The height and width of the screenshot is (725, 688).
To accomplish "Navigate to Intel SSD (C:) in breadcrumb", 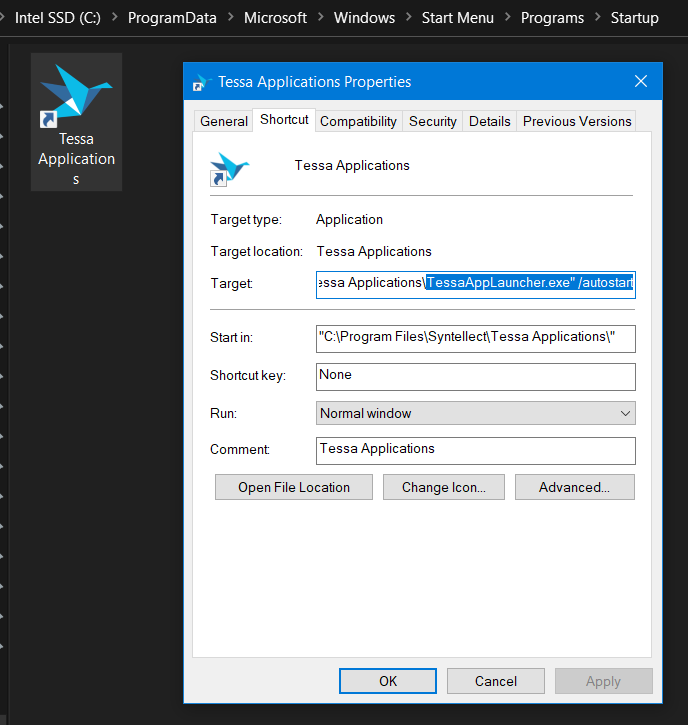I will (x=57, y=18).
